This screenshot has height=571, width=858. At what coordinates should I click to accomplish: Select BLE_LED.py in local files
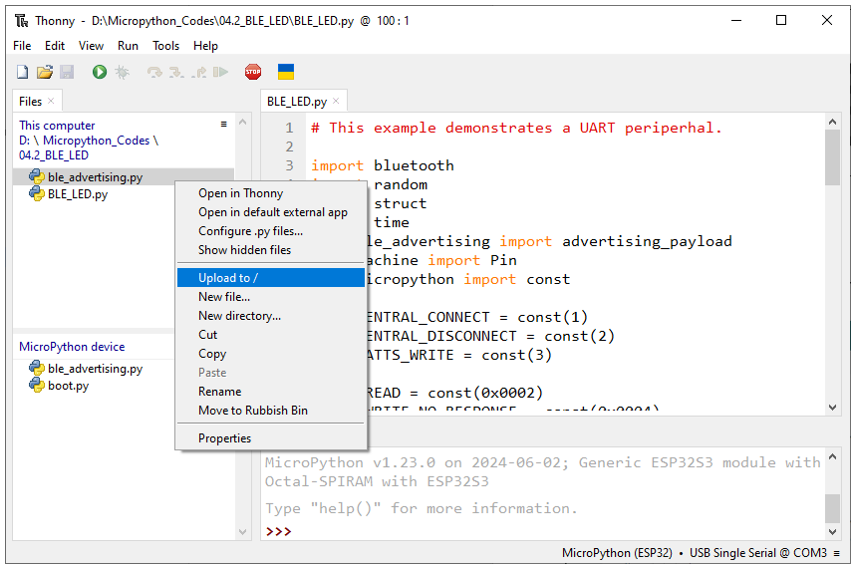pos(78,194)
